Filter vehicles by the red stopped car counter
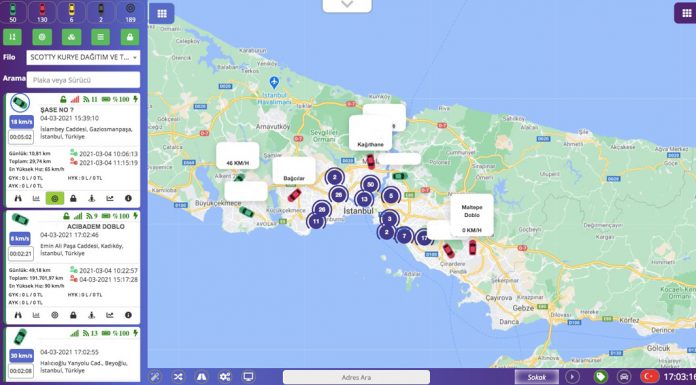Screen dimensions: 696x385 click(x=42, y=12)
